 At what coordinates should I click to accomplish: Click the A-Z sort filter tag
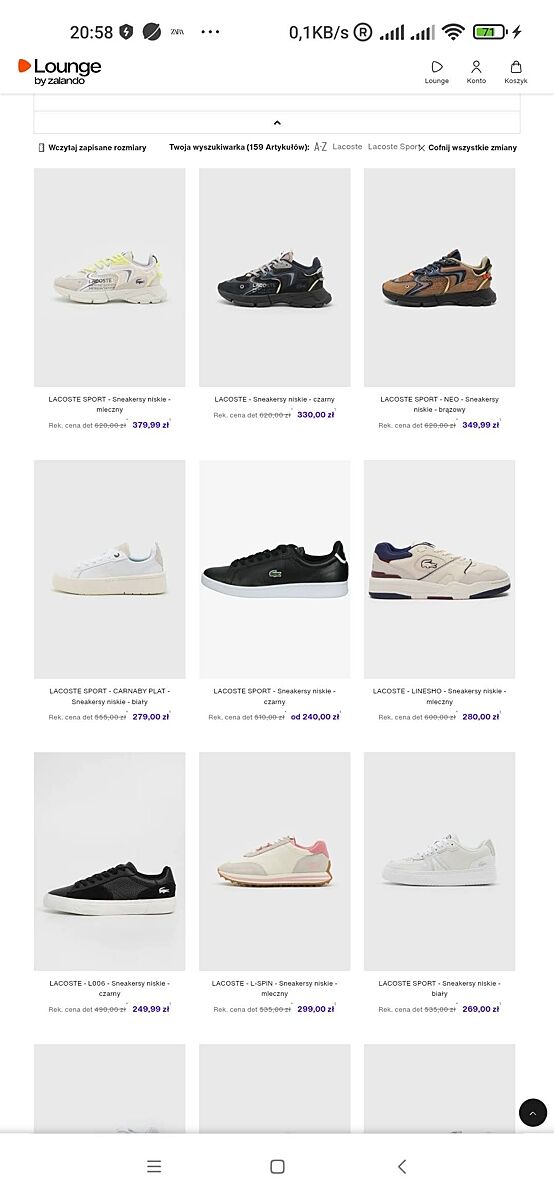[320, 147]
